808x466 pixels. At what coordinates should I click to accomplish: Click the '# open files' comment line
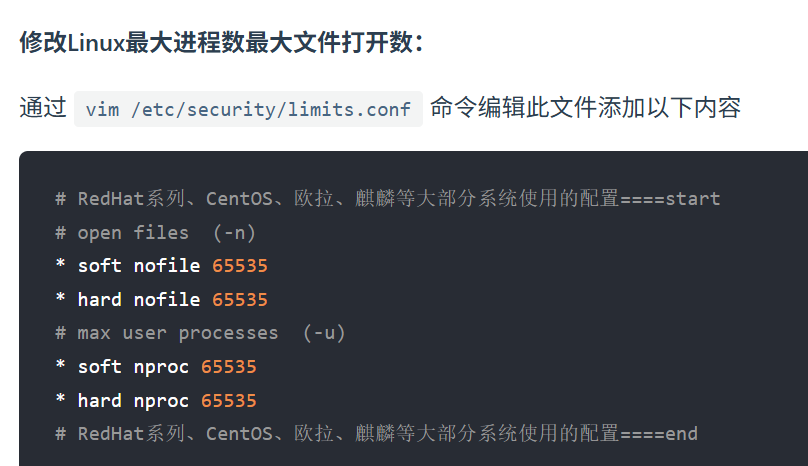(156, 232)
